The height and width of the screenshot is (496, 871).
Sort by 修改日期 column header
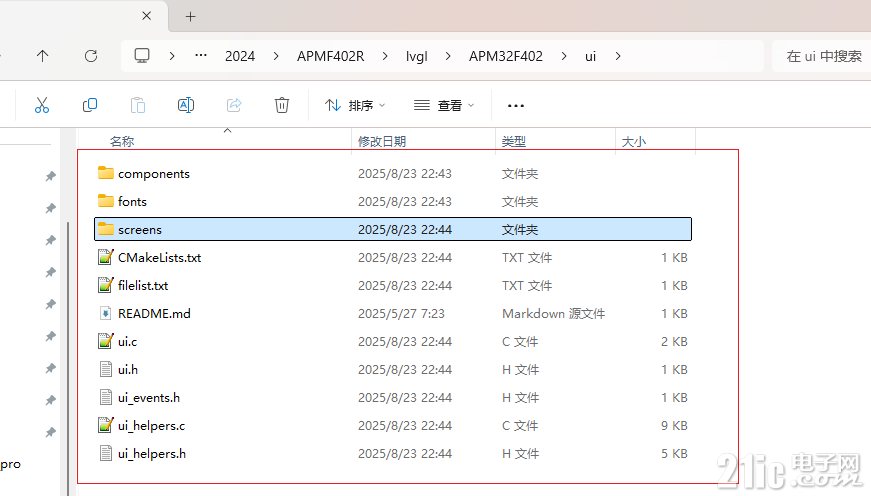pyautogui.click(x=382, y=141)
